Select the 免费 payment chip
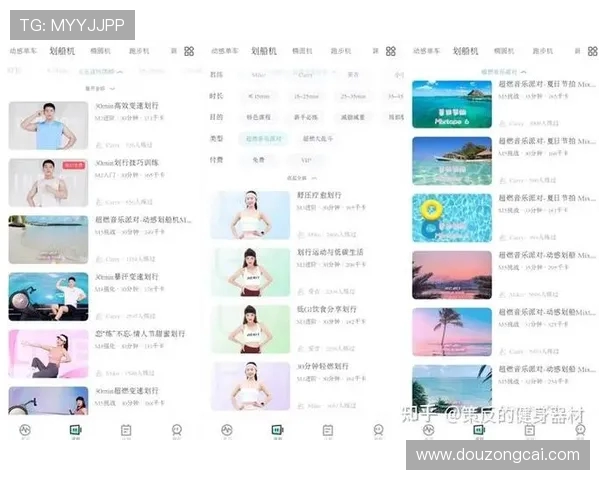The image size is (600, 480). tap(259, 160)
